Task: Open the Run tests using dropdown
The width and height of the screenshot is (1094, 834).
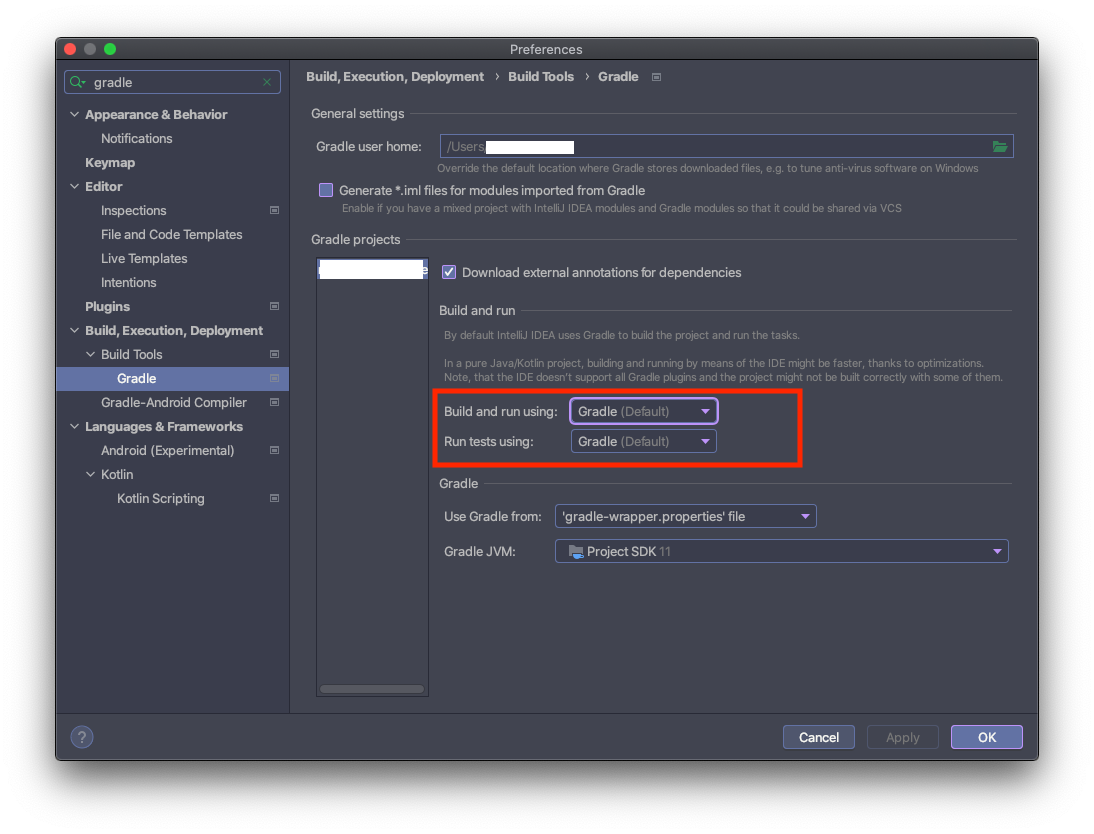Action: 643,441
